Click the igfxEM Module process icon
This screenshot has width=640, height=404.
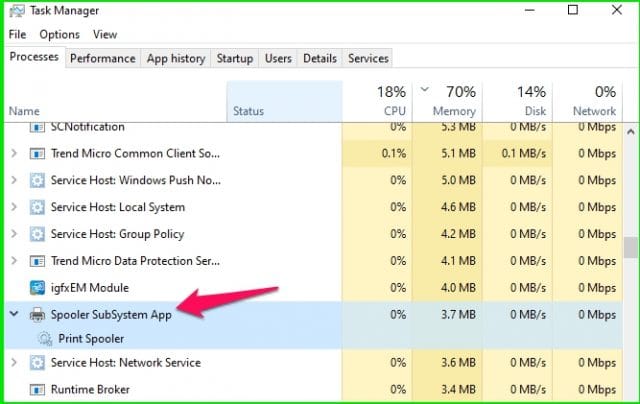tap(38, 287)
